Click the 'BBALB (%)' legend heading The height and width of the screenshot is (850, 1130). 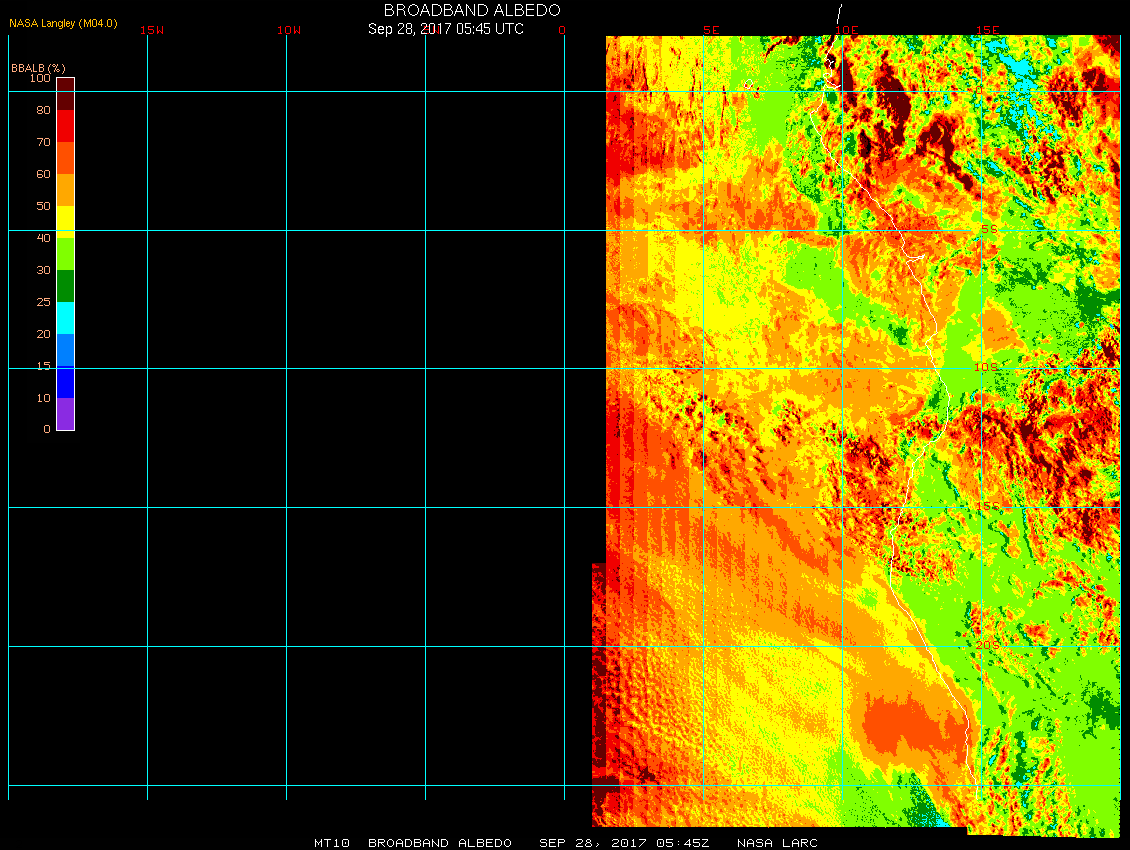tap(38, 68)
